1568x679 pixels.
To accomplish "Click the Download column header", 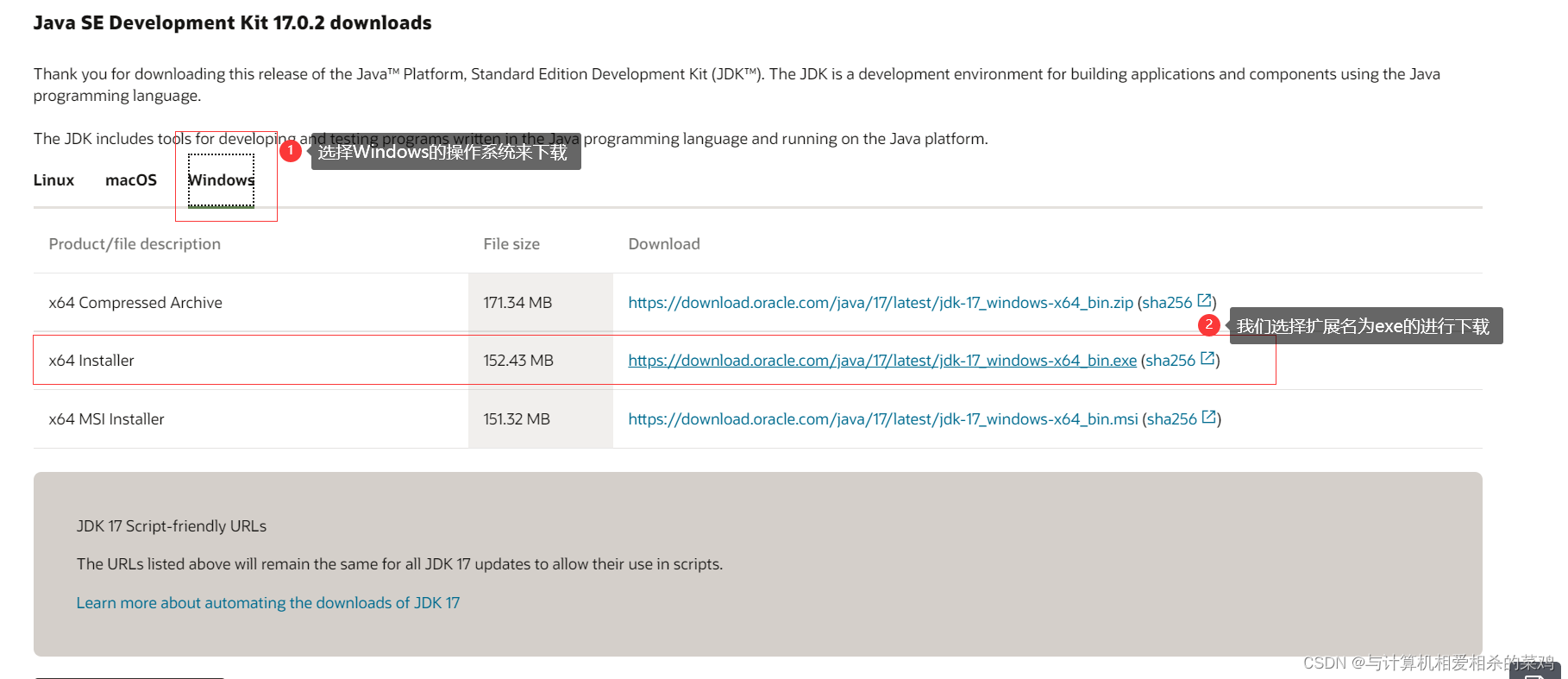I will pyautogui.click(x=664, y=244).
